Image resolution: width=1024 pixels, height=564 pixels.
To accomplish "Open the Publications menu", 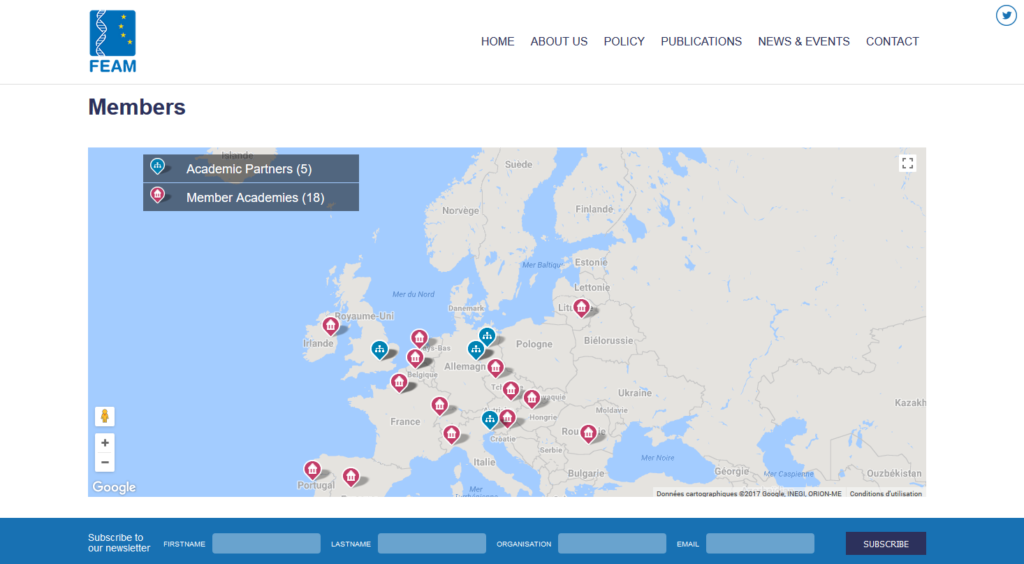I will (x=701, y=42).
